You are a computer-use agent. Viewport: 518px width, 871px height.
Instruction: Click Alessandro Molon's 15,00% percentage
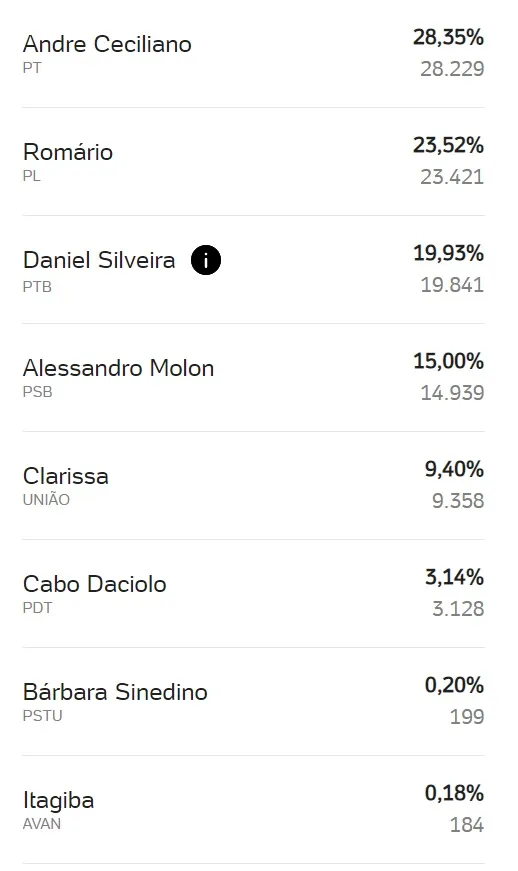click(448, 361)
